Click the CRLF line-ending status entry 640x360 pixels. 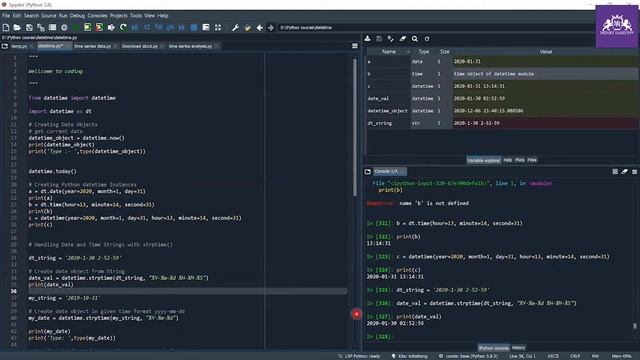(x=575, y=356)
